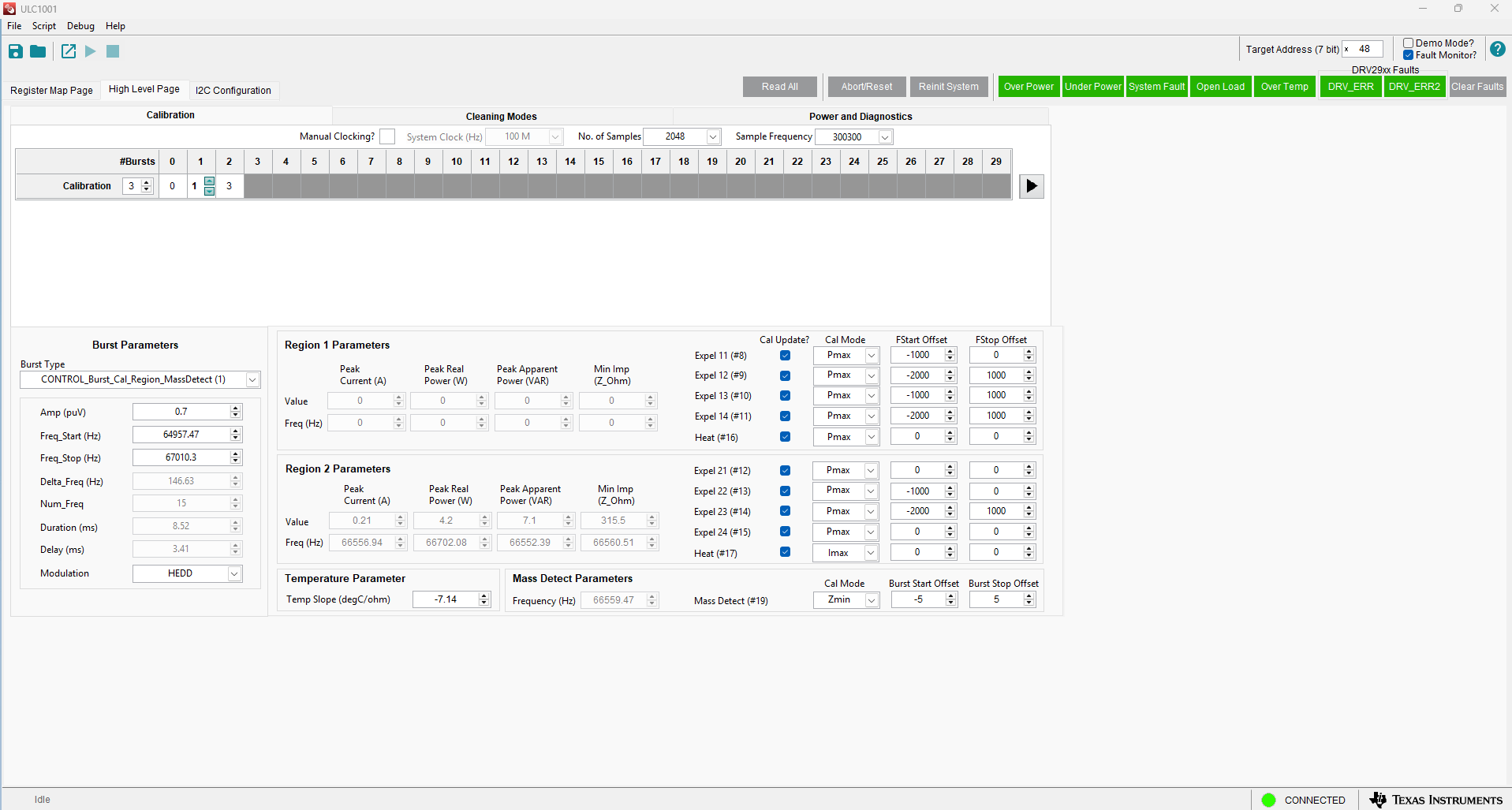This screenshot has width=1512, height=810.
Task: Start burst sequence with black play button
Action: coord(1031,186)
